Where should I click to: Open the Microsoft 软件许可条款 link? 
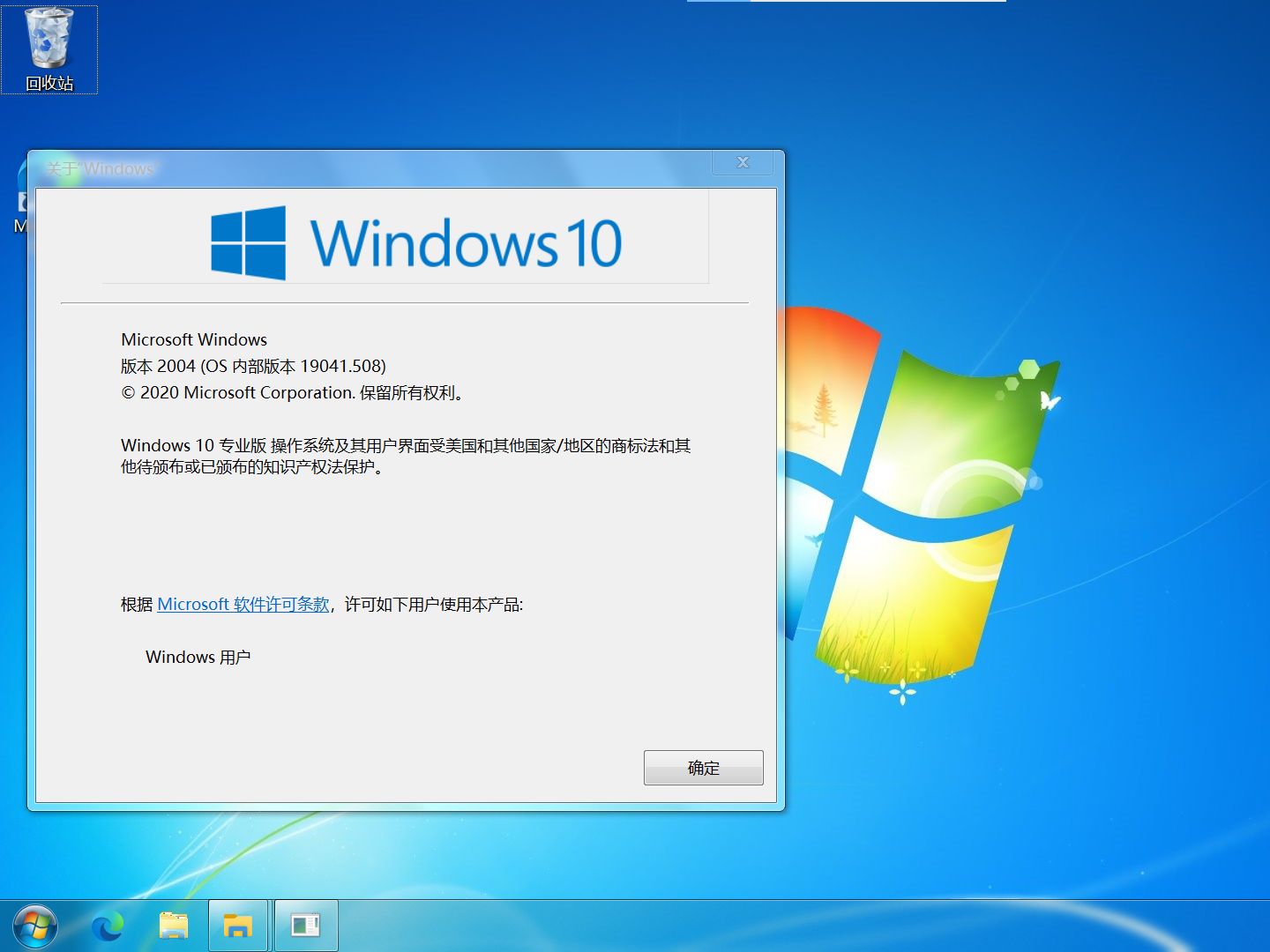[243, 605]
